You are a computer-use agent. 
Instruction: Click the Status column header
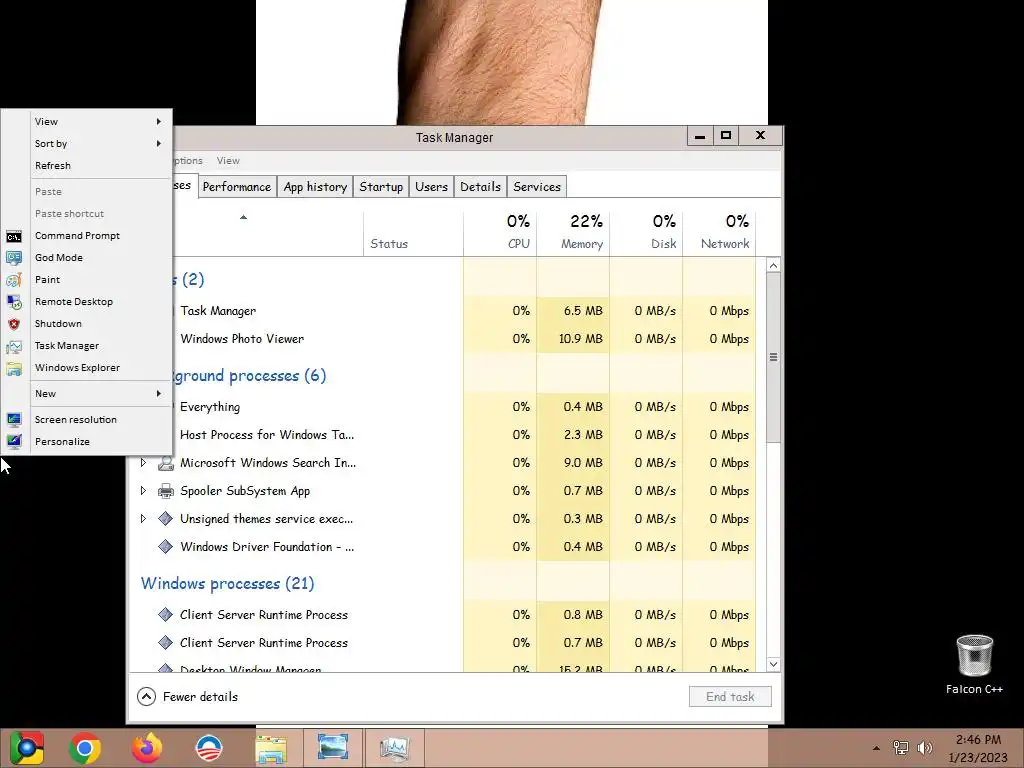(413, 232)
